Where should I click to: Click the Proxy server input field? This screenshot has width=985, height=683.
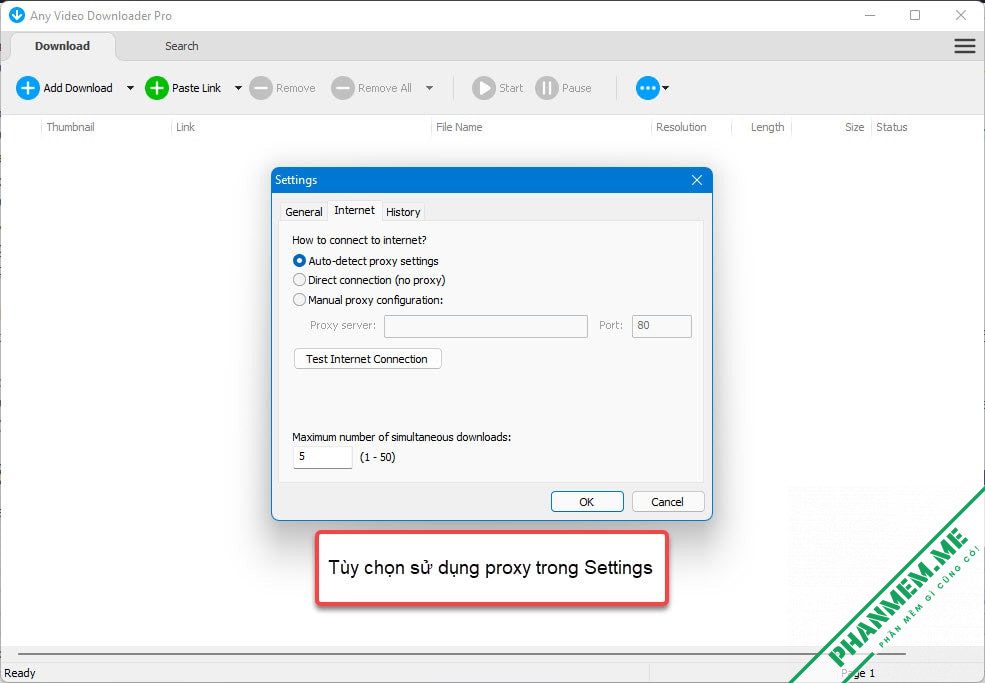click(486, 326)
